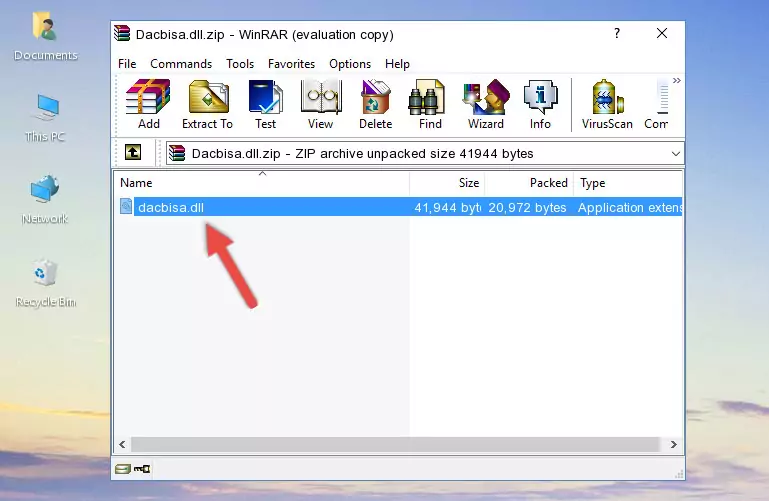This screenshot has height=501, width=769.
Task: Click the Add toolbar icon
Action: pyautogui.click(x=148, y=104)
